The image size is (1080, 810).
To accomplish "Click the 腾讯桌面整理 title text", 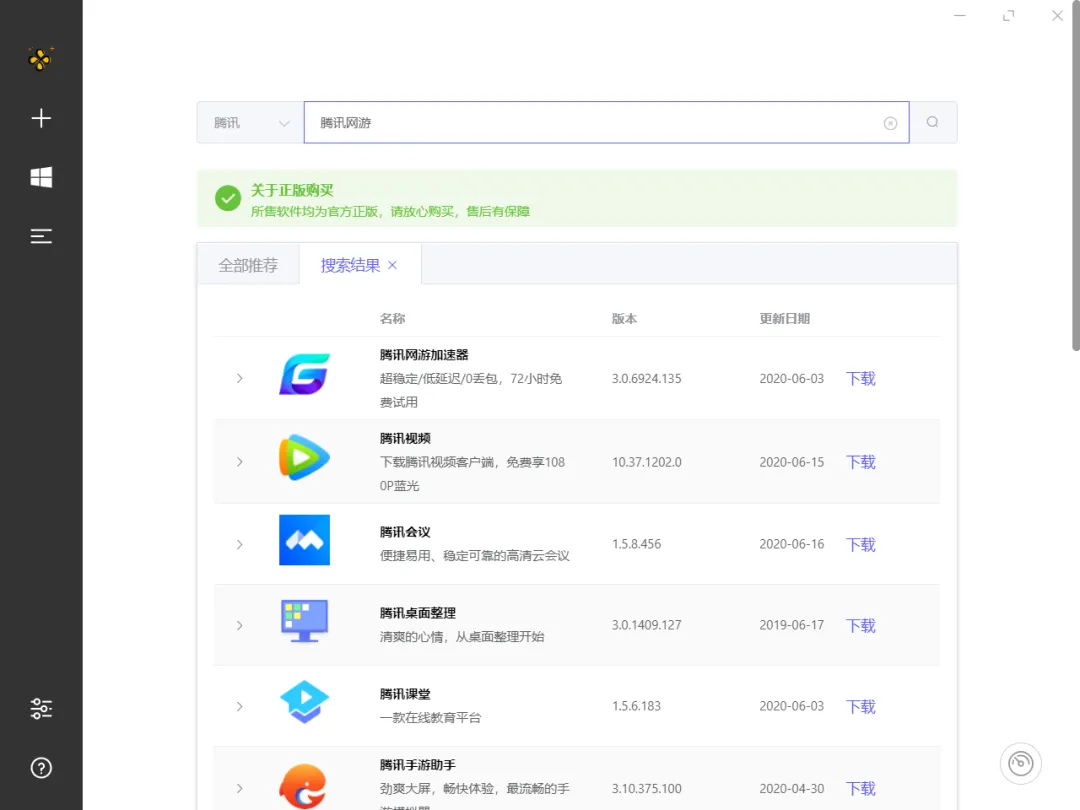I will [x=418, y=613].
